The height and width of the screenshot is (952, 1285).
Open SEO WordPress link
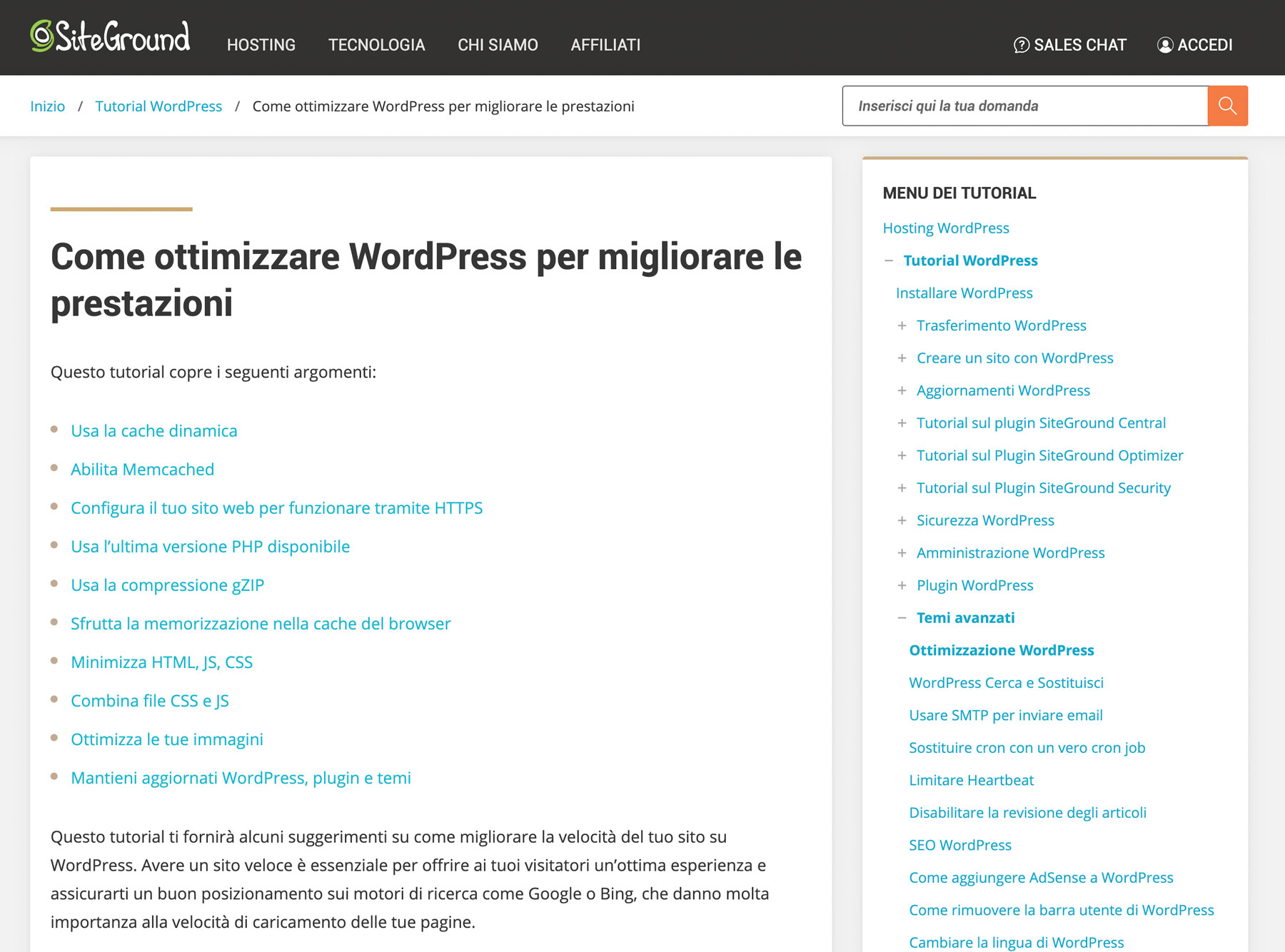click(x=959, y=845)
